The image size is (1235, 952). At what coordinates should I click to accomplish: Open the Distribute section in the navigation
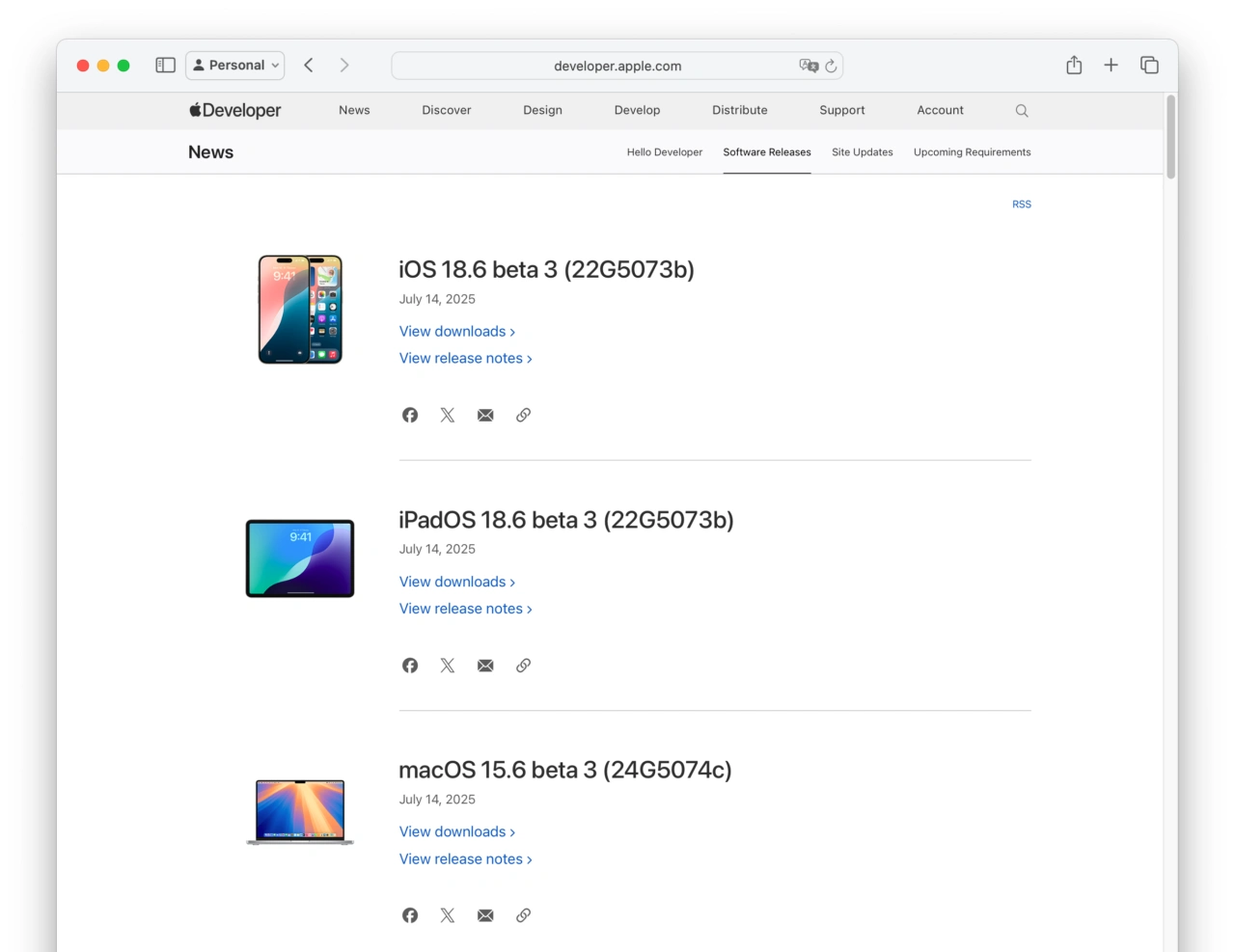coord(739,110)
